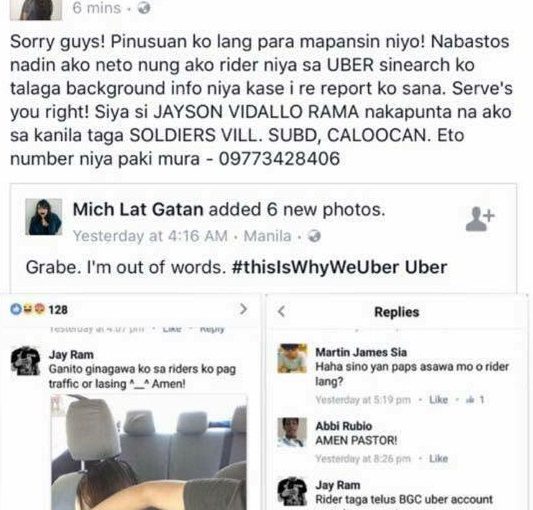533x510 pixels.
Task: Open the car interior photo in Jay Ram's comment
Action: click(149, 452)
